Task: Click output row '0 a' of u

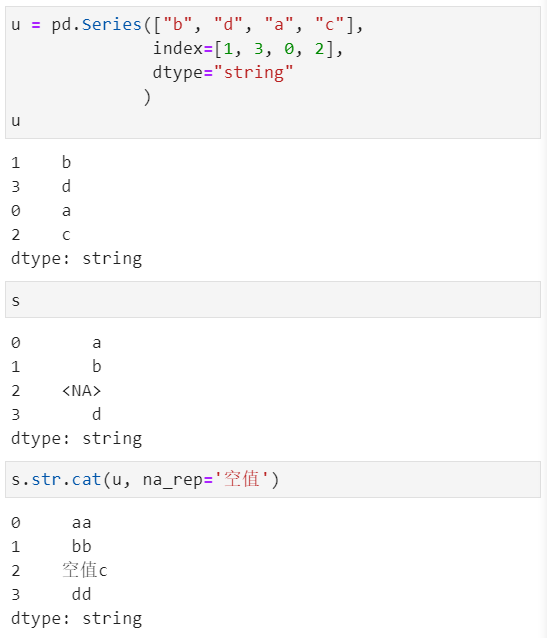Action: point(41,211)
